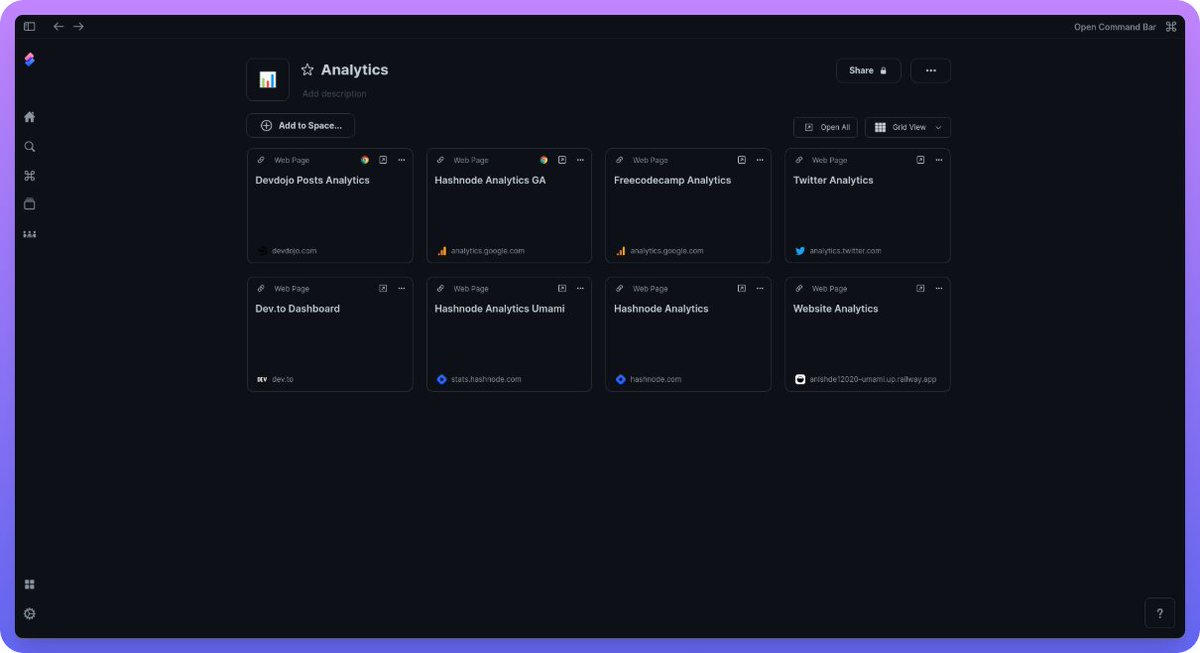Click Chrome icon on Devdojo Posts Analytics card
The image size is (1200, 653).
[x=365, y=160]
